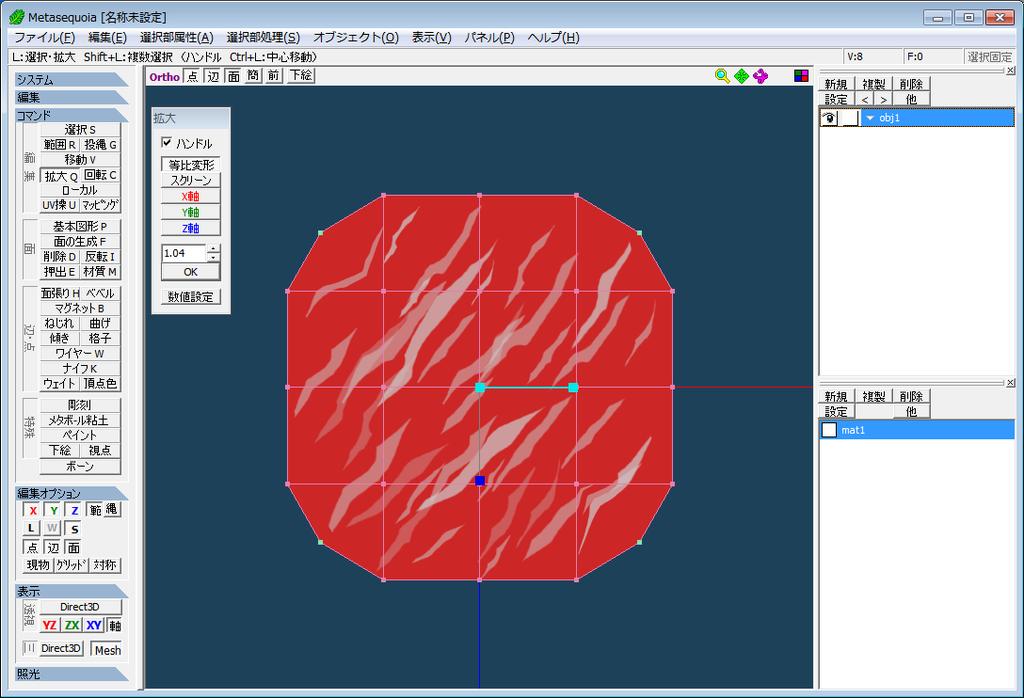The height and width of the screenshot is (698, 1024).
Task: Toggle 点 display in viewport toolbar
Action: click(x=193, y=76)
